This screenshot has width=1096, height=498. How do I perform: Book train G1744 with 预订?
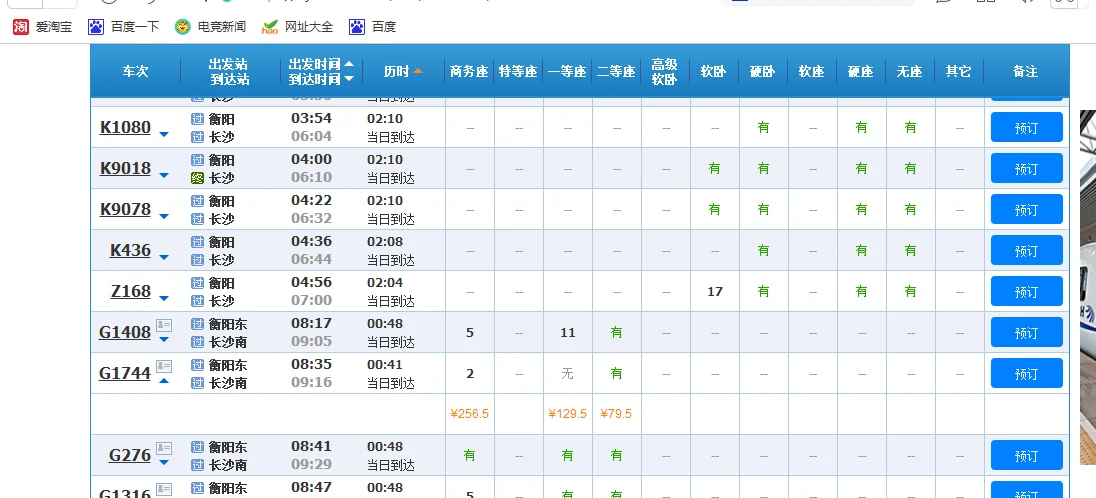pos(1026,374)
